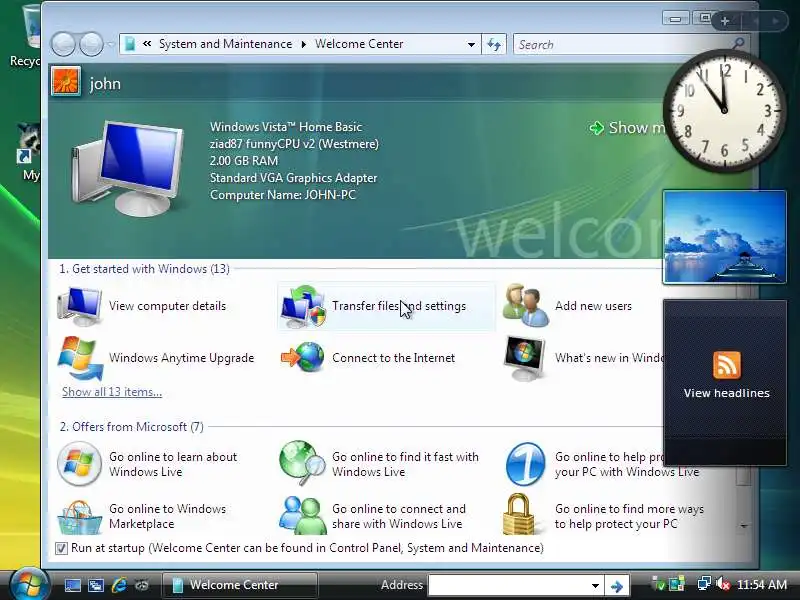Click john's user account picture
Viewport: 800px width, 600px height.
[x=66, y=81]
